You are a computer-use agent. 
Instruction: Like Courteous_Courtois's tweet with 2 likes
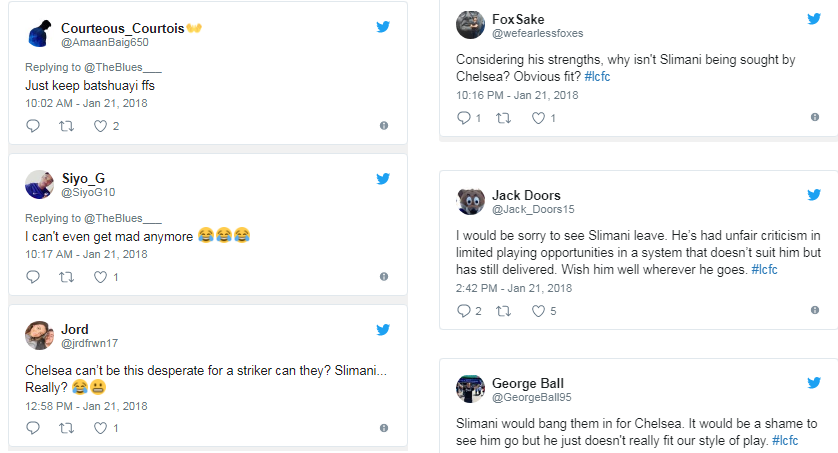click(x=99, y=126)
